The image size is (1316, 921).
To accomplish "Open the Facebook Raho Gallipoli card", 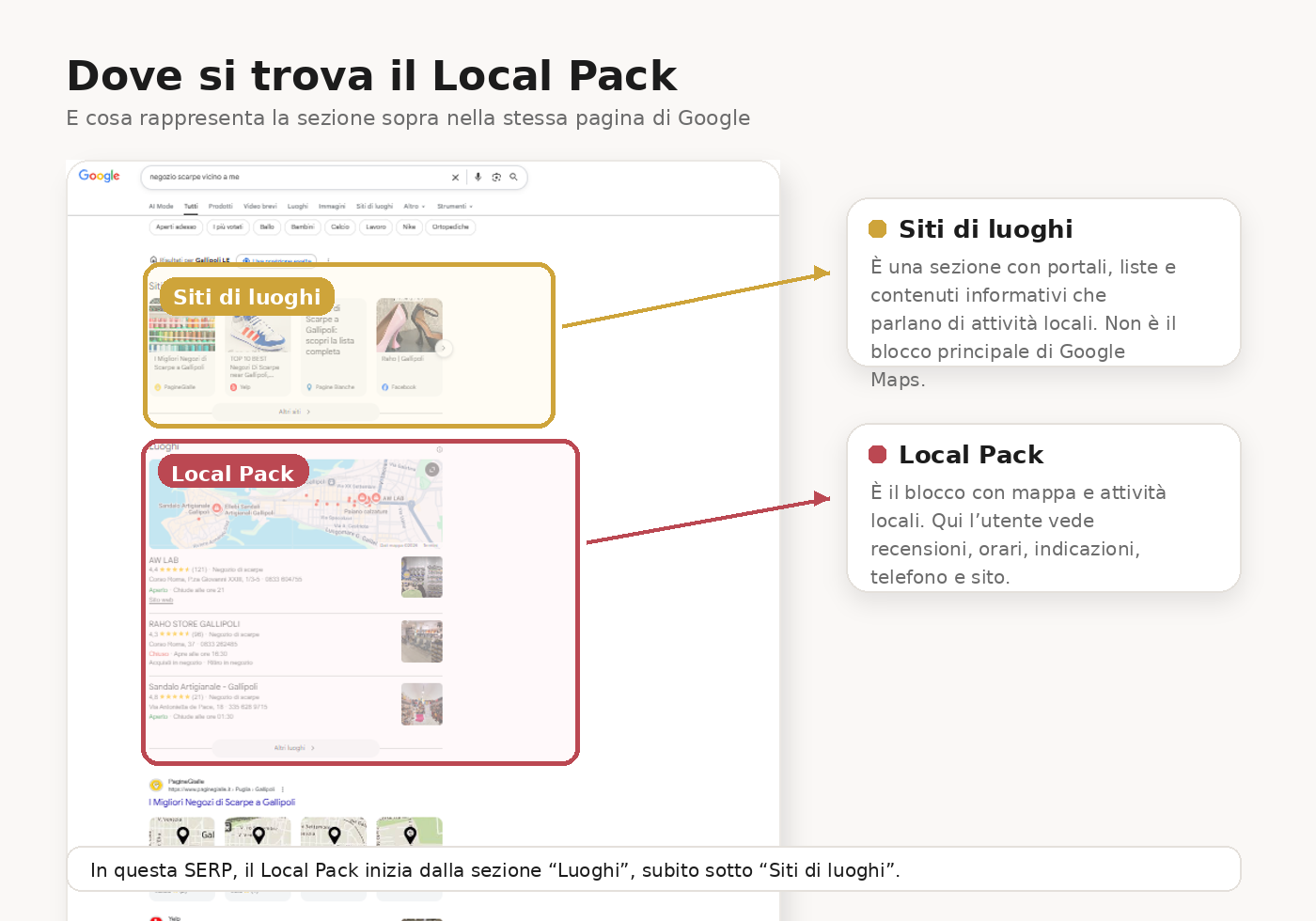I will [x=409, y=347].
